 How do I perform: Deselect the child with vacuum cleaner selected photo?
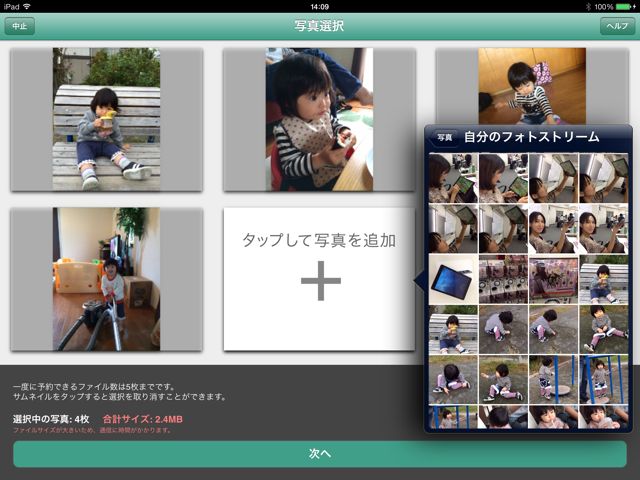point(107,279)
